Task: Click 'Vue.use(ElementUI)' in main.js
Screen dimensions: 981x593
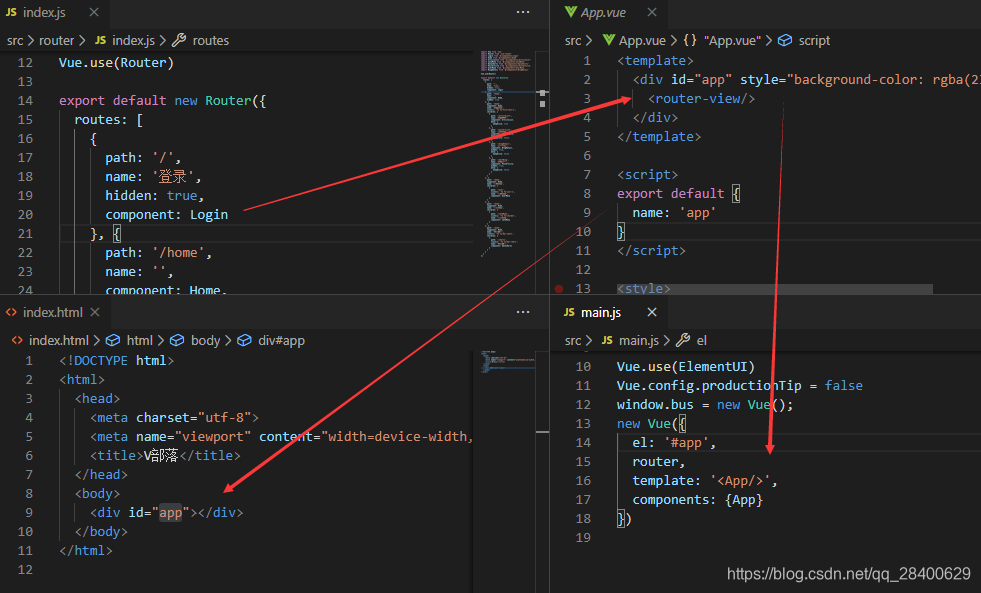Action: [686, 367]
